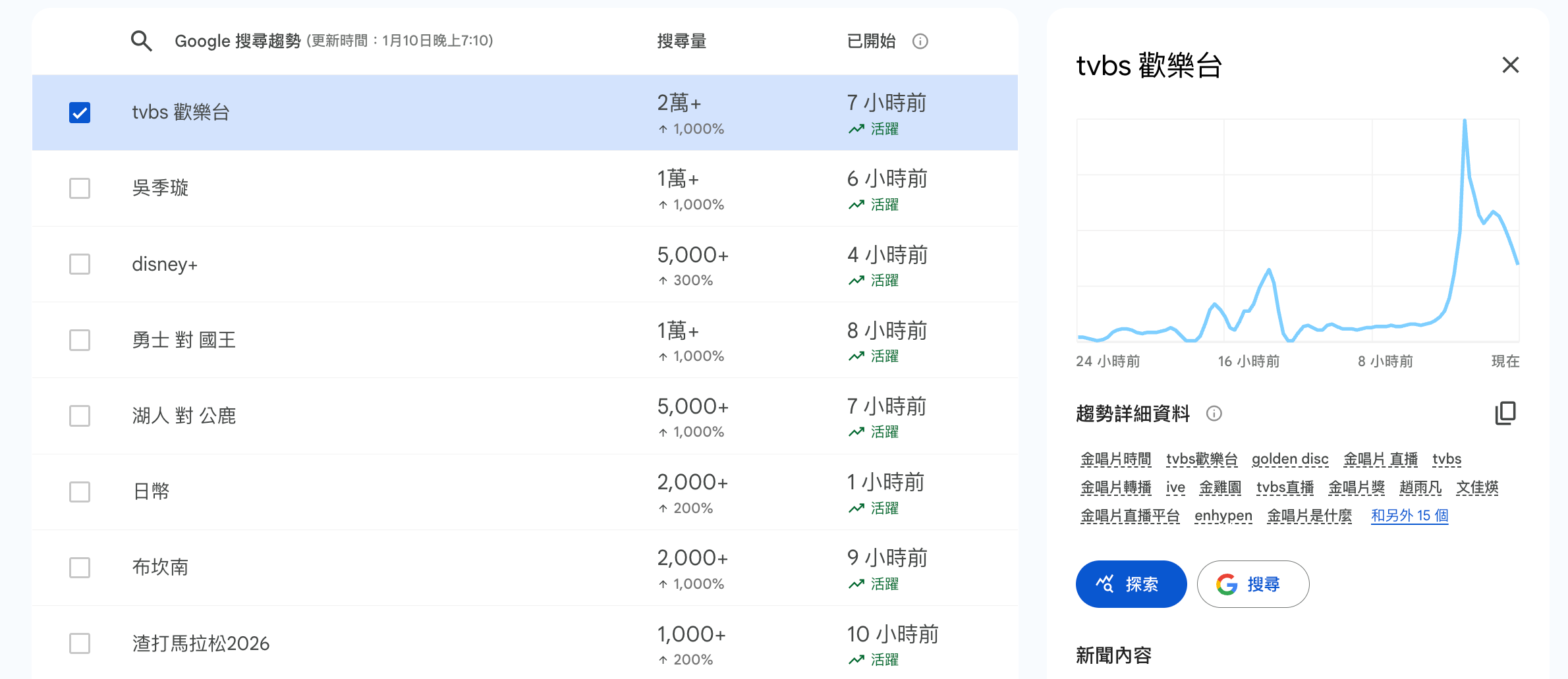1568x679 pixels.
Task: Click the green 活躍 arrow on tvbs 歡樂台 row
Action: (856, 129)
